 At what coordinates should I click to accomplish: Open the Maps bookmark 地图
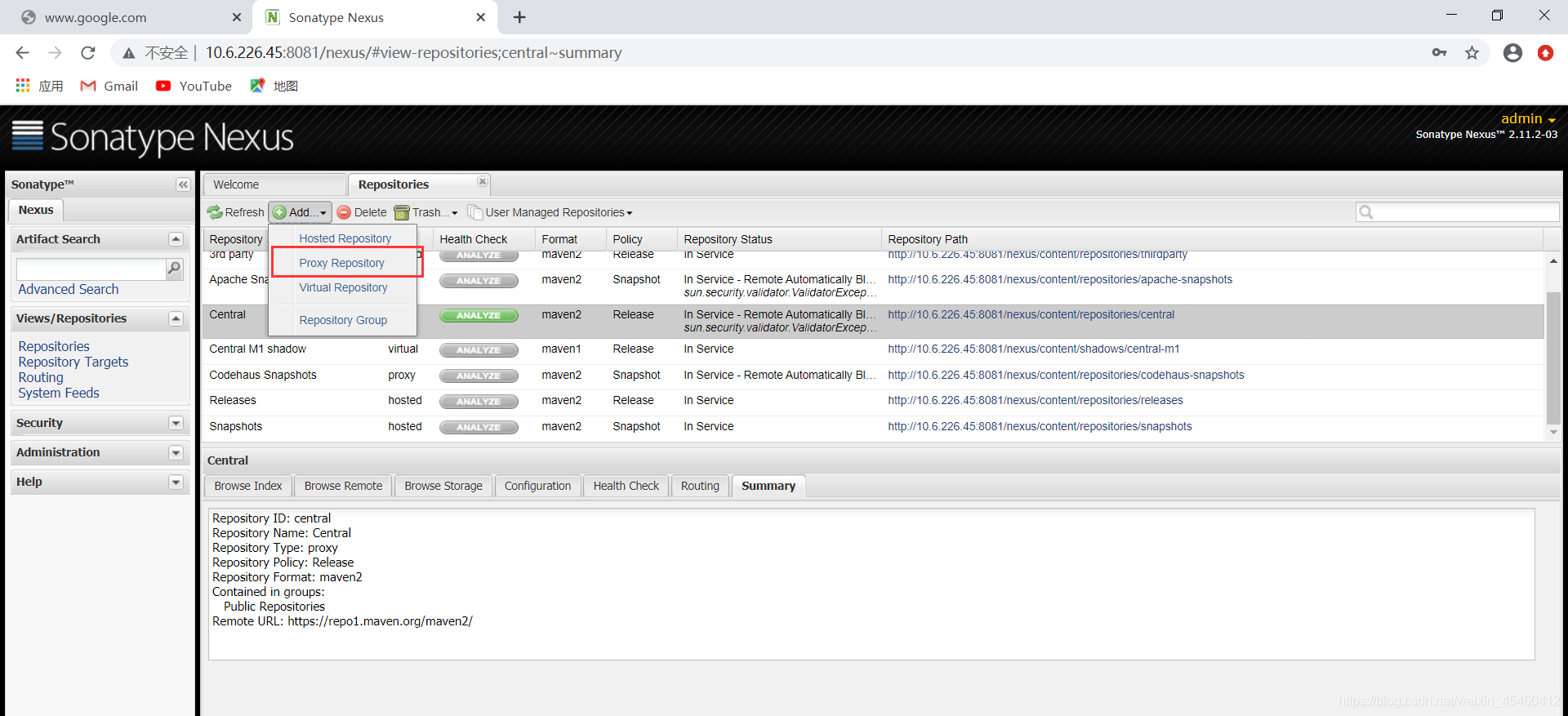pyautogui.click(x=274, y=86)
